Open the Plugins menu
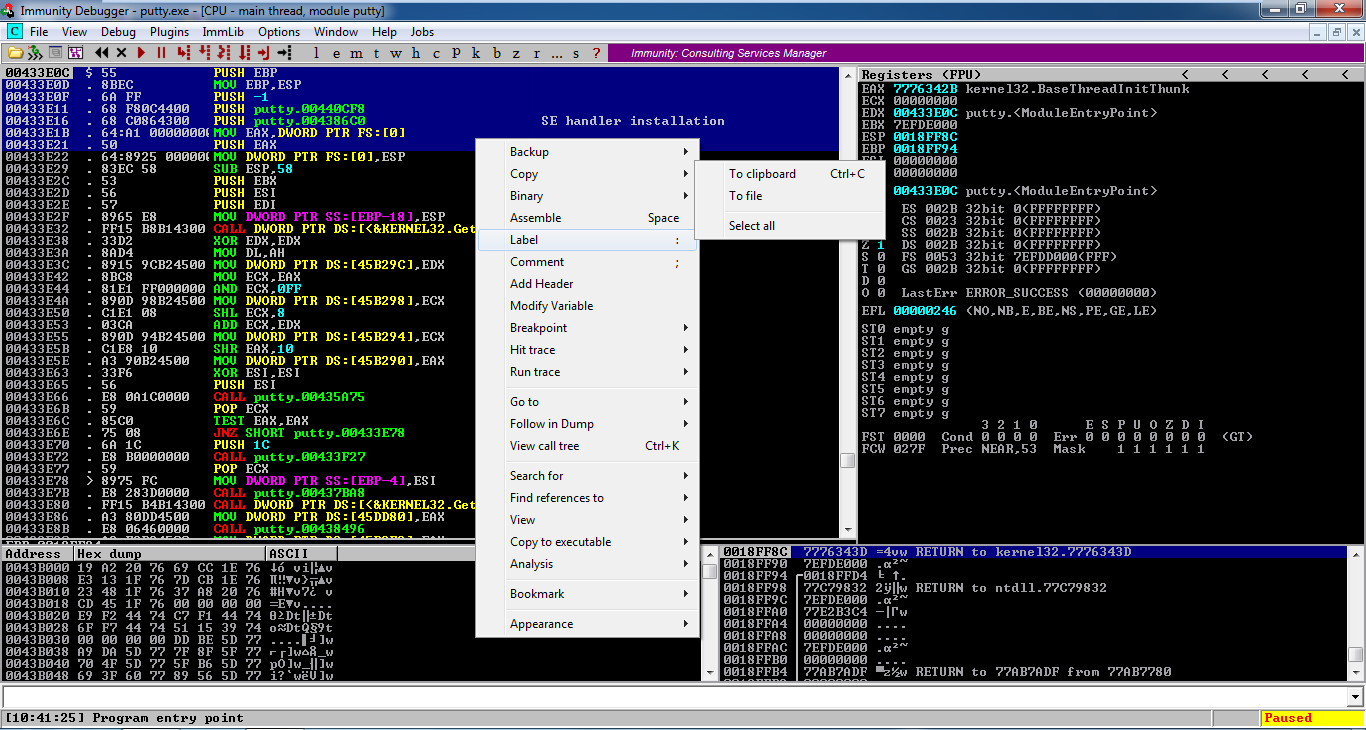The image size is (1366, 730). click(x=170, y=32)
